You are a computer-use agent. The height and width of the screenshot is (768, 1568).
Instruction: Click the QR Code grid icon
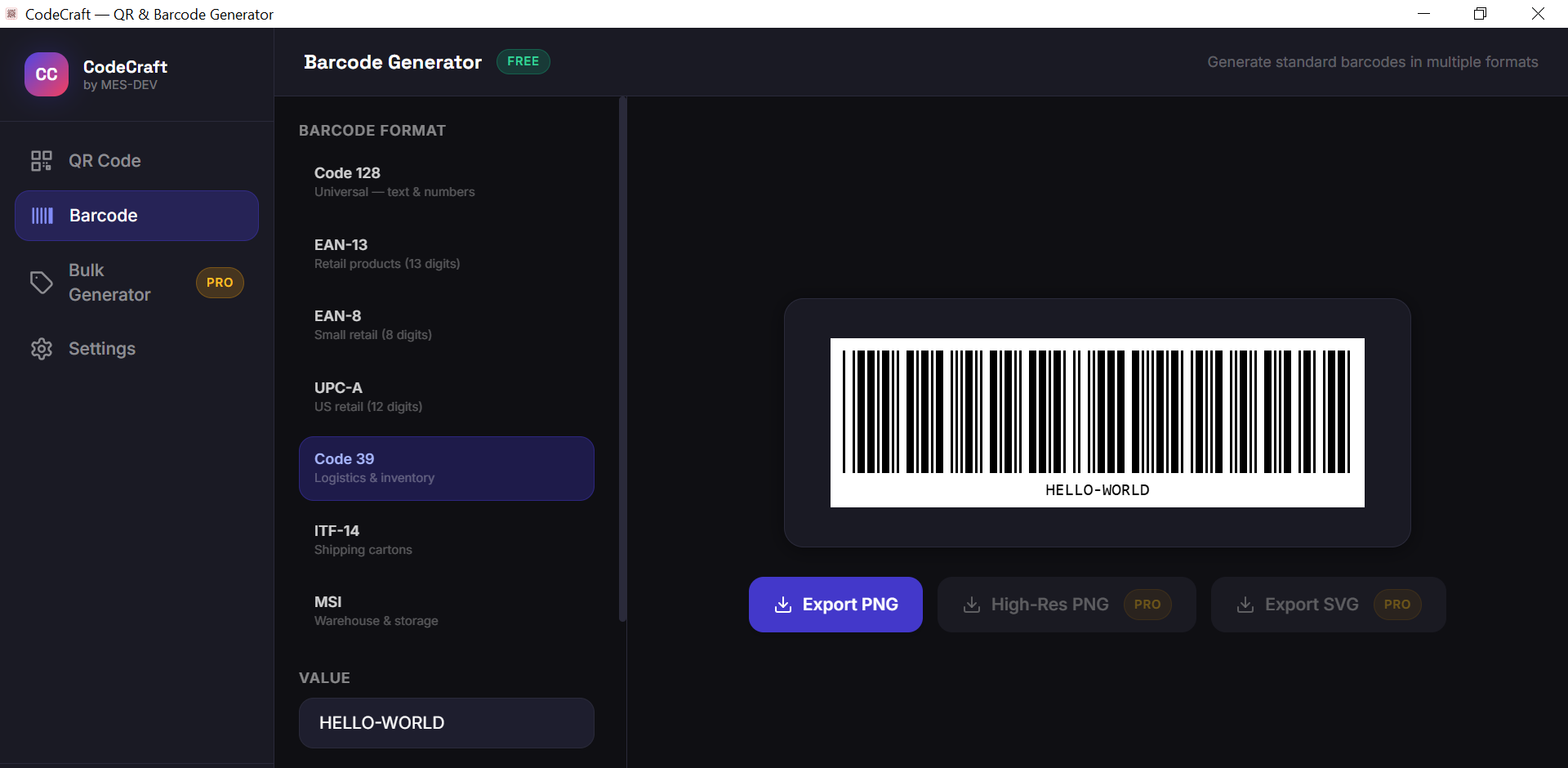tap(42, 161)
